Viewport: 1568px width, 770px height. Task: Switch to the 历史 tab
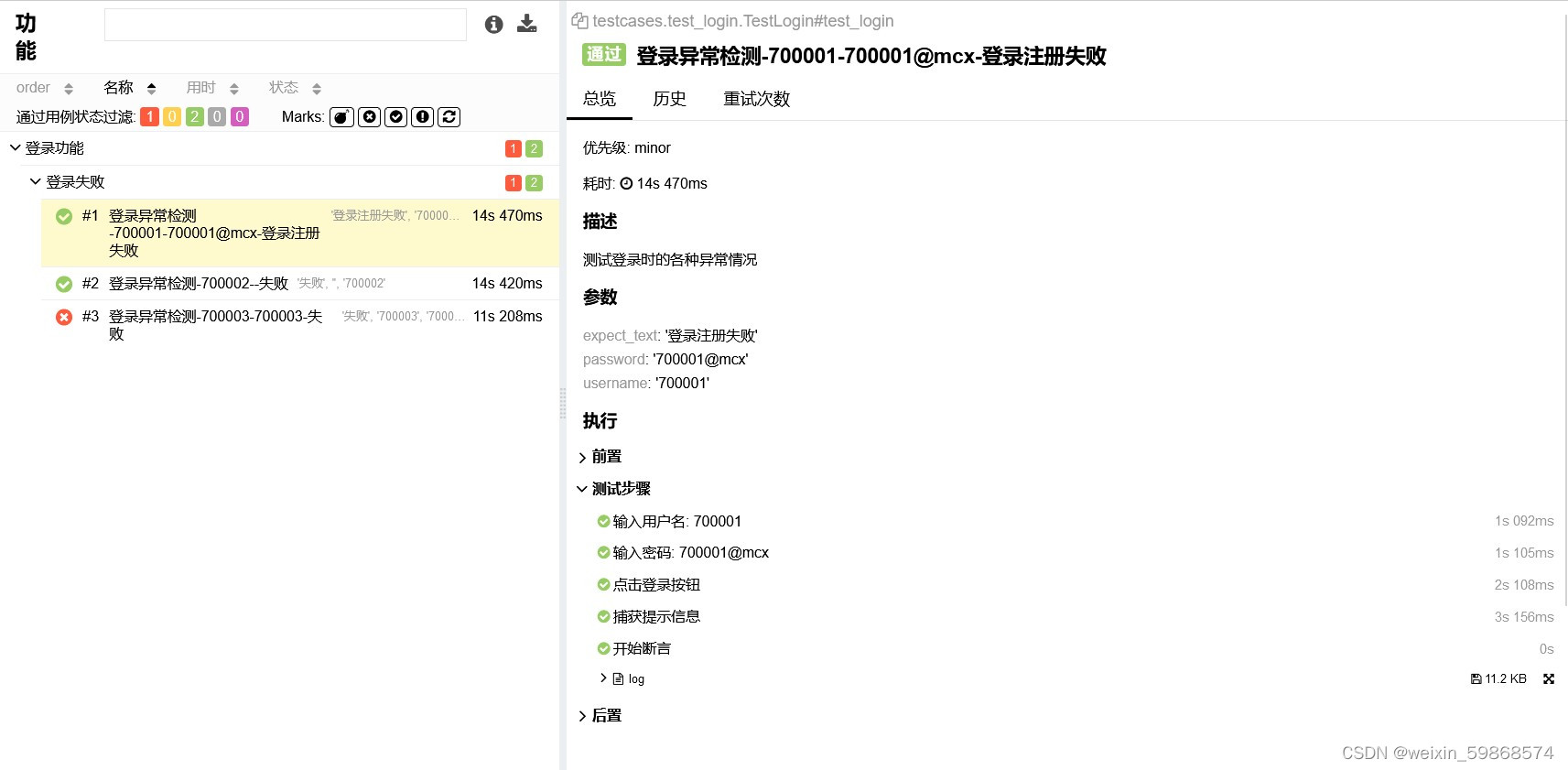[669, 99]
